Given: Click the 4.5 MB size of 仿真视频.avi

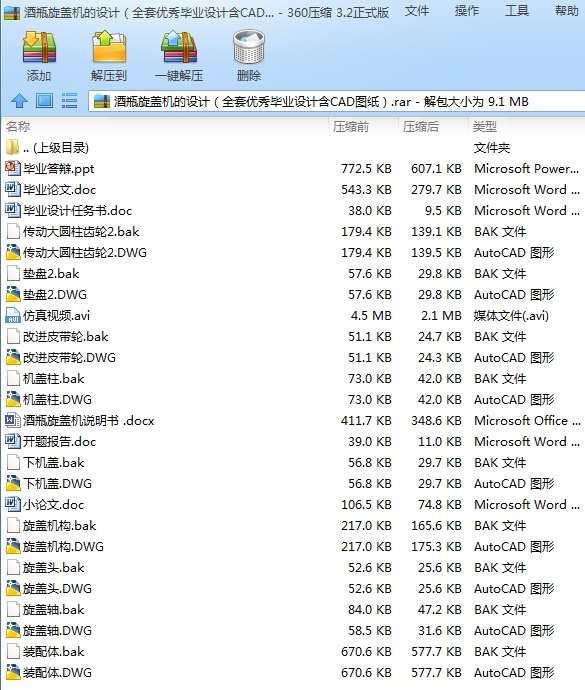Looking at the screenshot, I should pos(371,316).
